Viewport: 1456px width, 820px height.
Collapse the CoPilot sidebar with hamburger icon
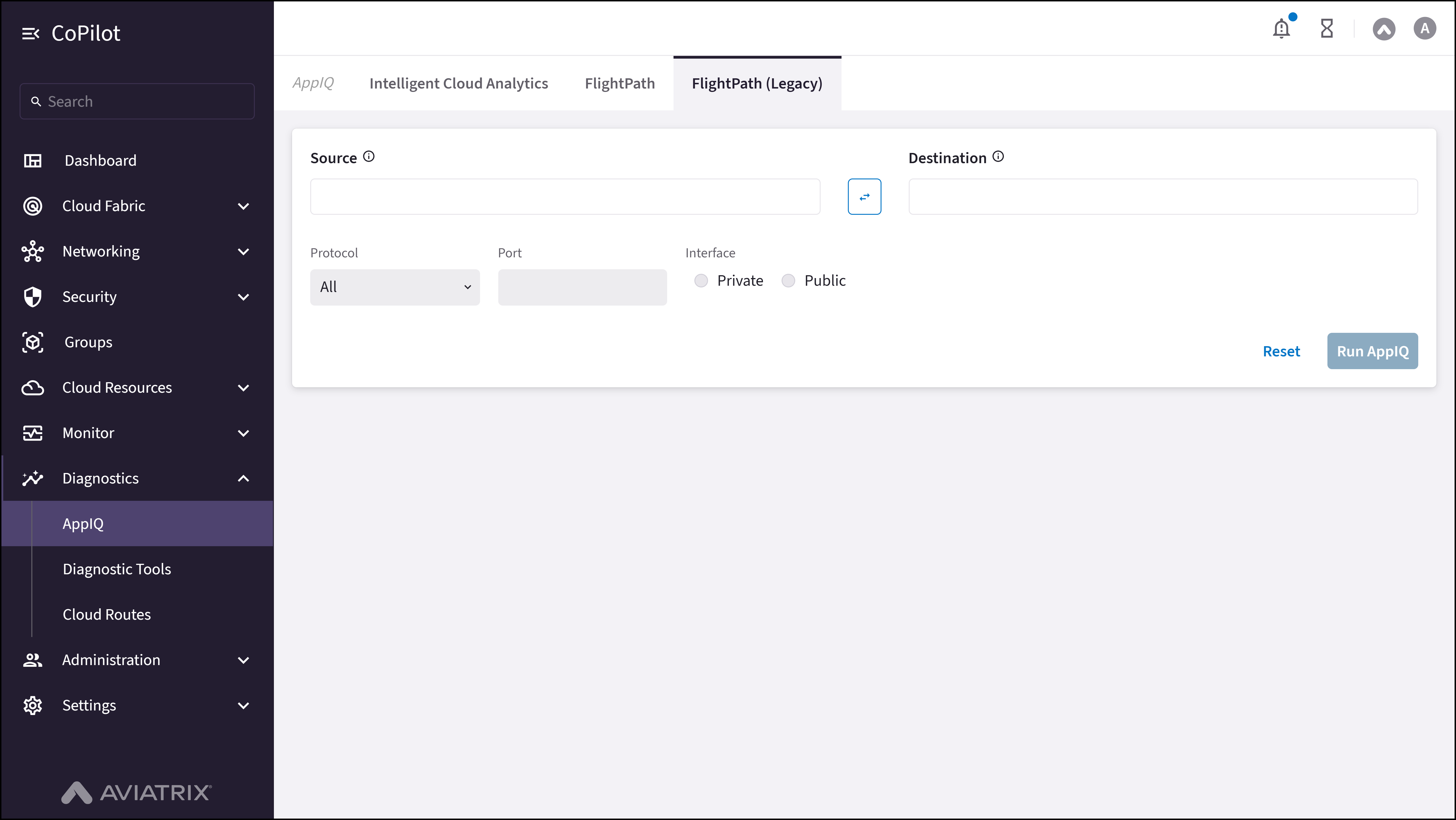(31, 33)
